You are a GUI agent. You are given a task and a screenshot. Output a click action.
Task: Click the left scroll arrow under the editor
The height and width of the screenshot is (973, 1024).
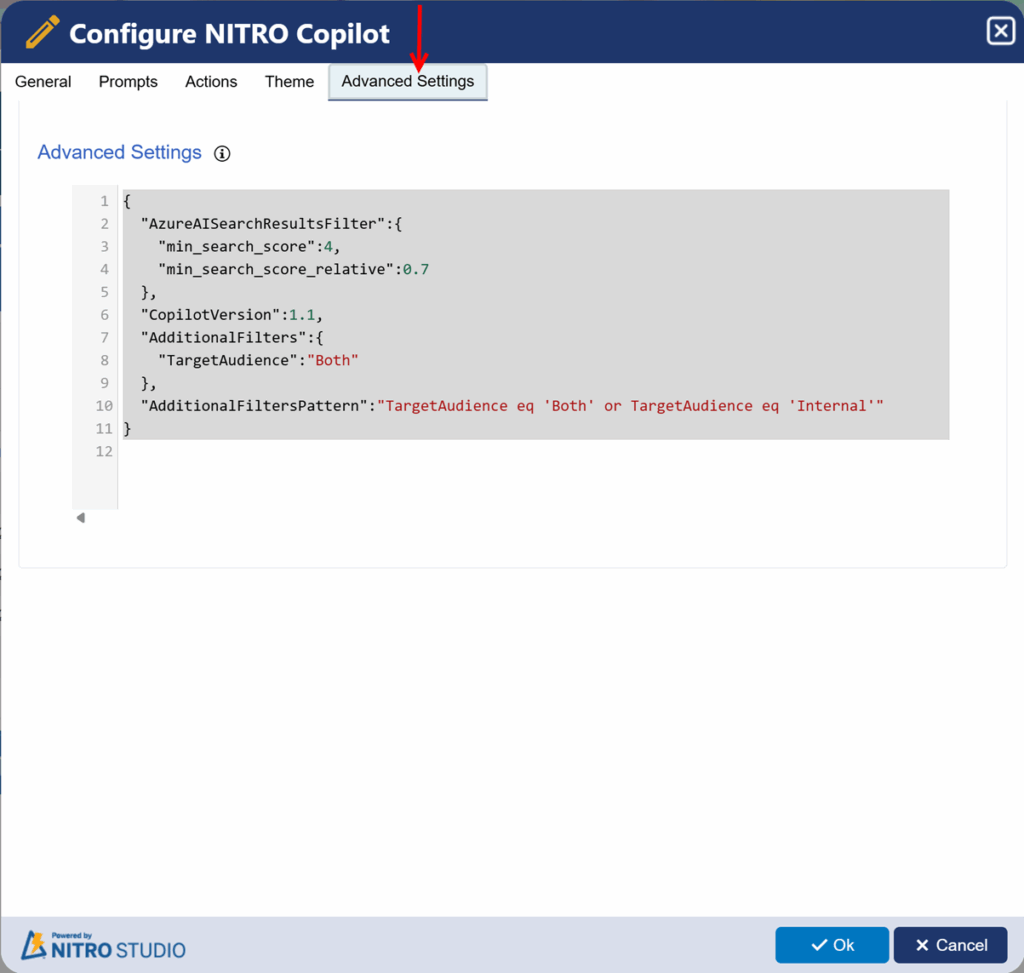pos(80,518)
